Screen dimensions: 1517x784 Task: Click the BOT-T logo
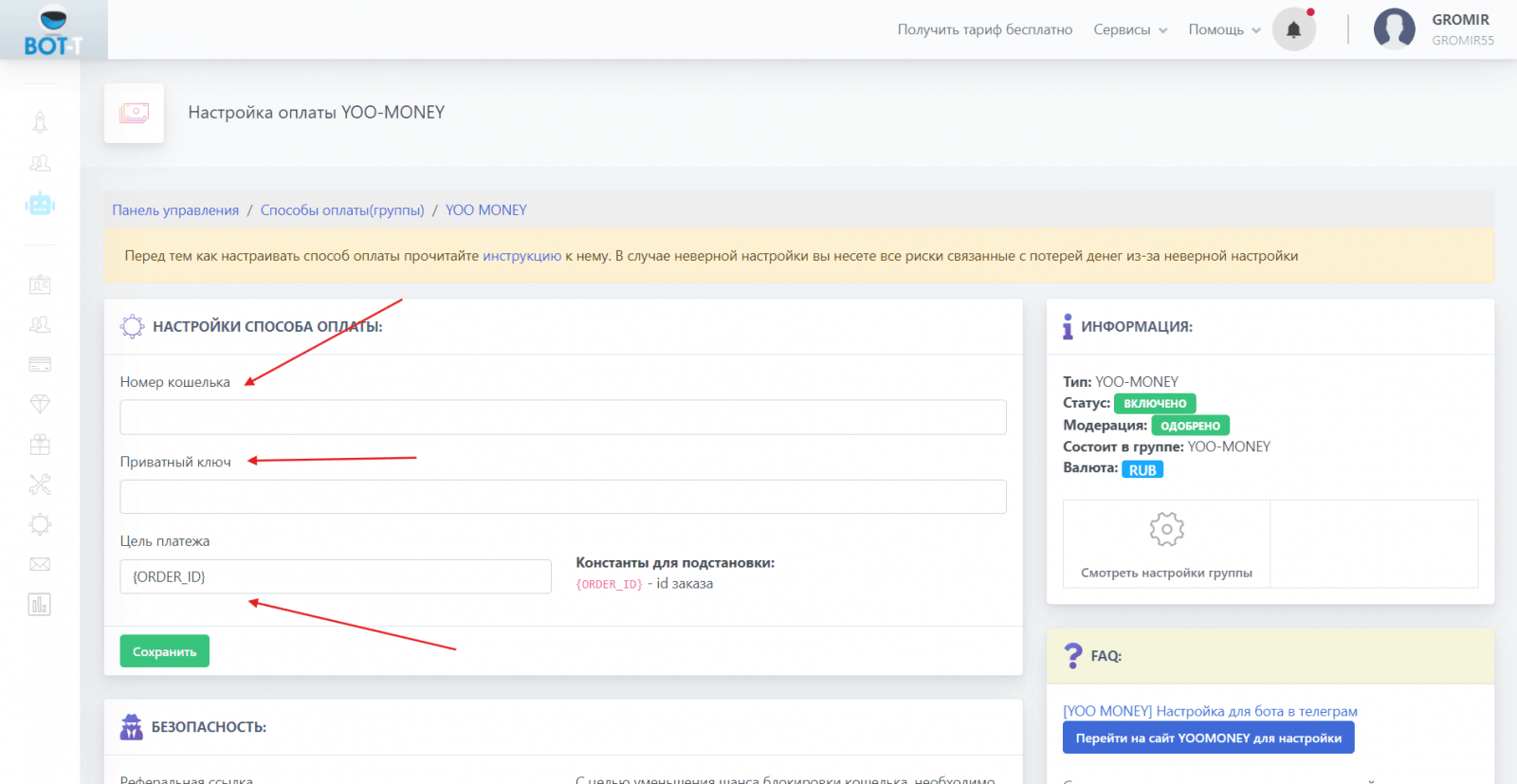(53, 31)
